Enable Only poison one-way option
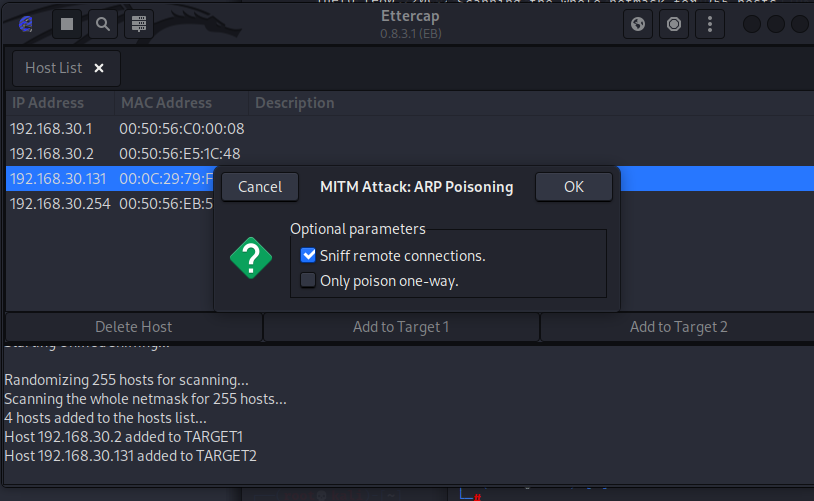This screenshot has height=501, width=814. tap(308, 281)
